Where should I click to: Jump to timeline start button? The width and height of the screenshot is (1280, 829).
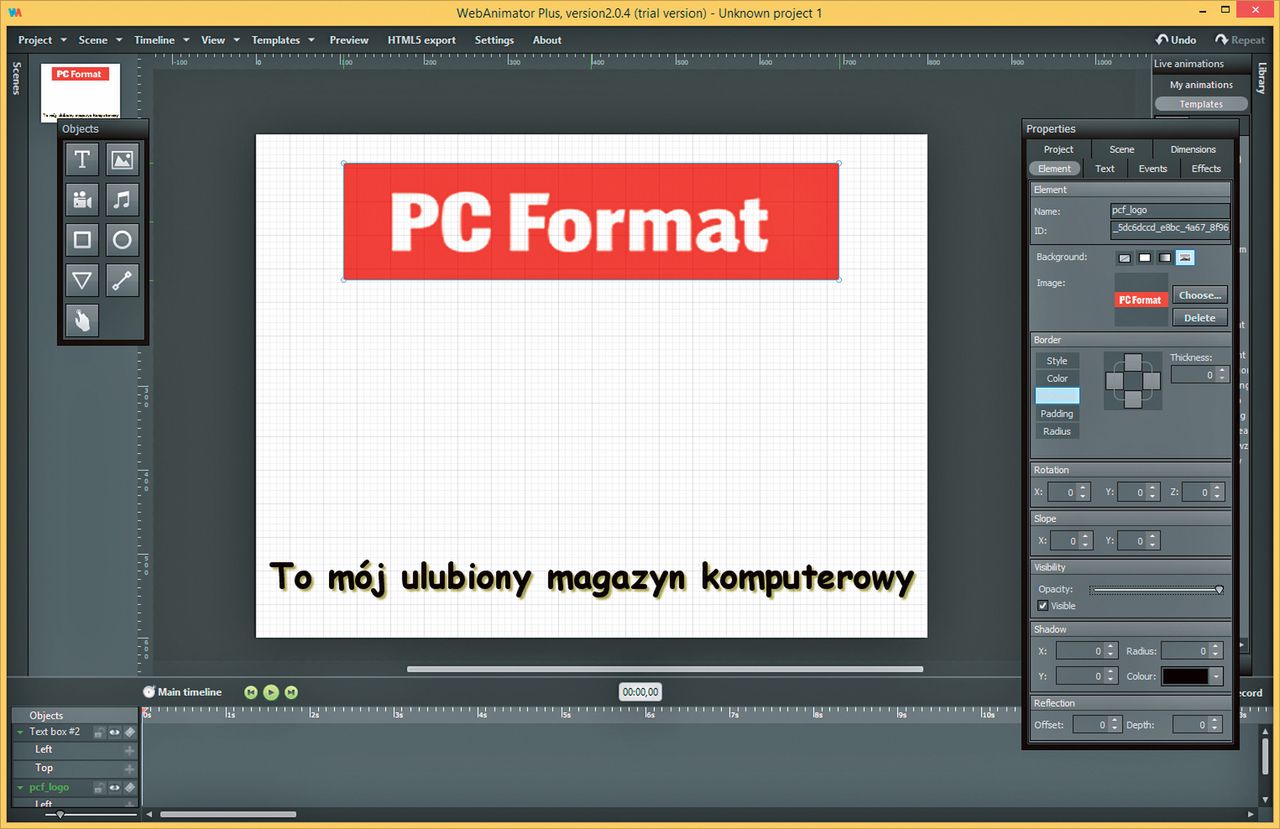[x=251, y=692]
